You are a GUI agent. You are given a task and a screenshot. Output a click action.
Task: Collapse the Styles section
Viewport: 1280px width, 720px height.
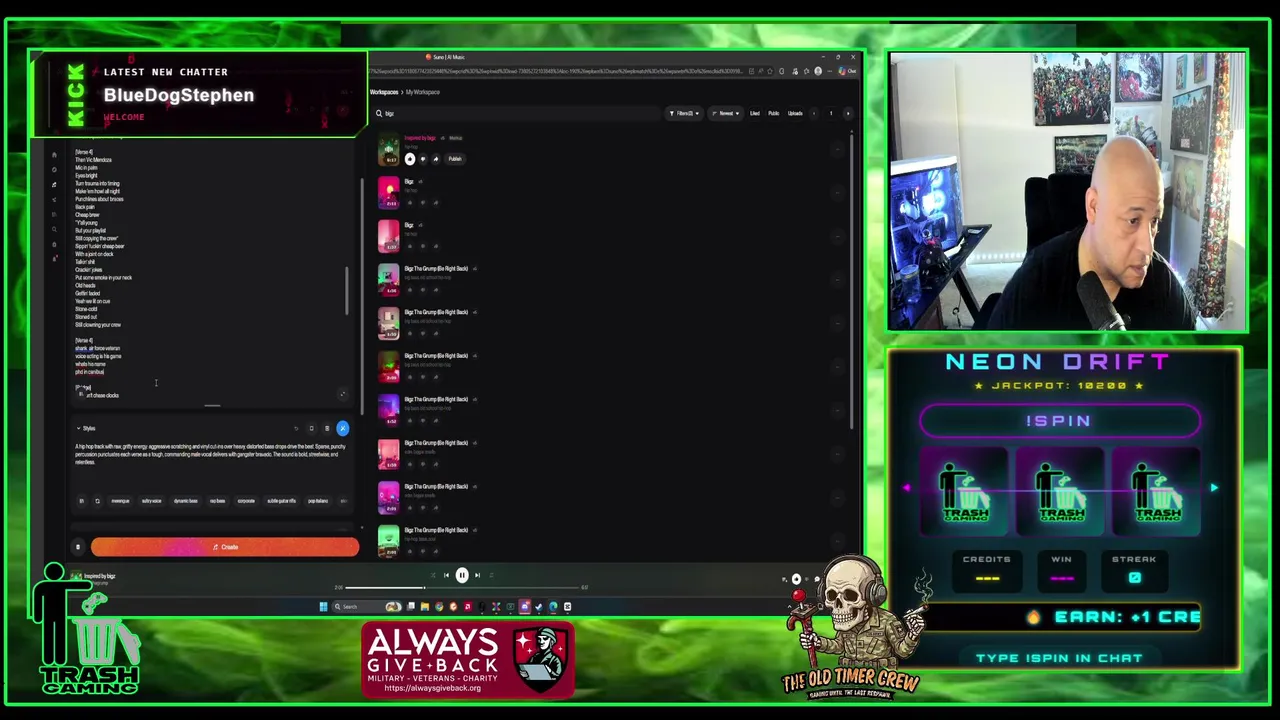(78, 429)
